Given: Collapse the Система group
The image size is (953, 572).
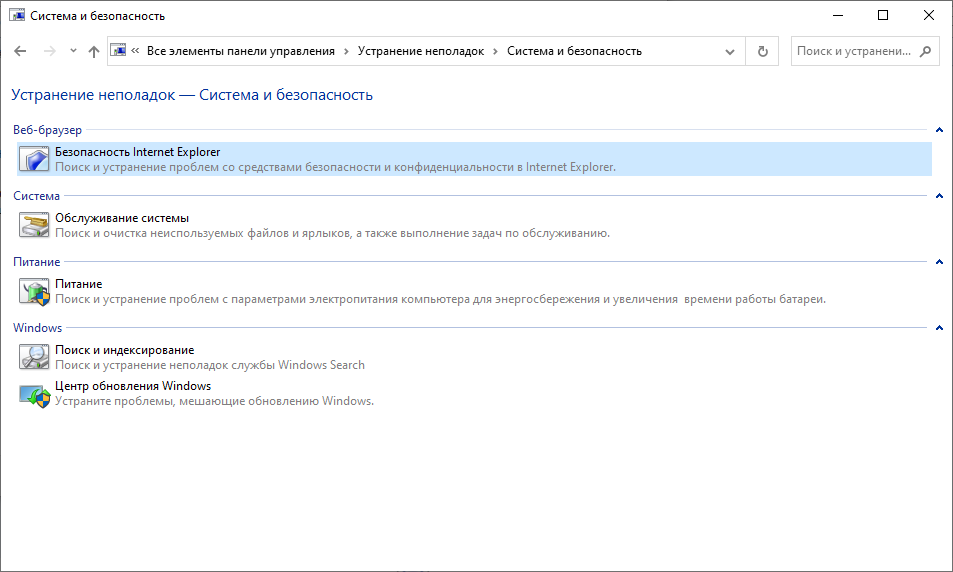Looking at the screenshot, I should [938, 196].
